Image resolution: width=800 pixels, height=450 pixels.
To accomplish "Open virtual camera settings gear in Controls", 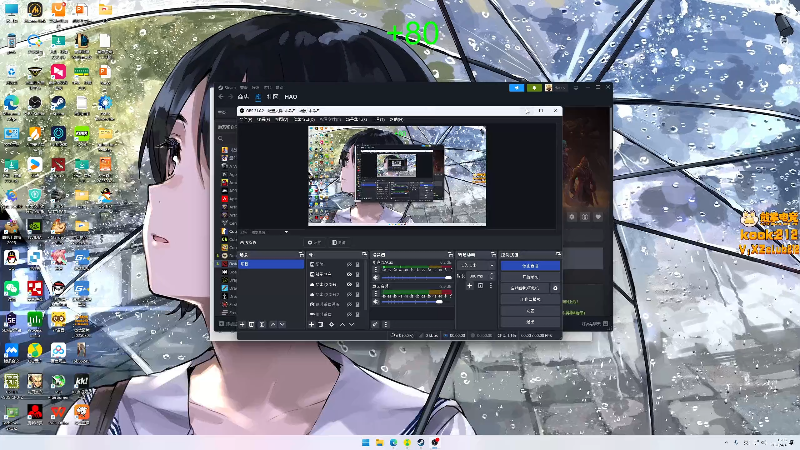I will point(555,288).
